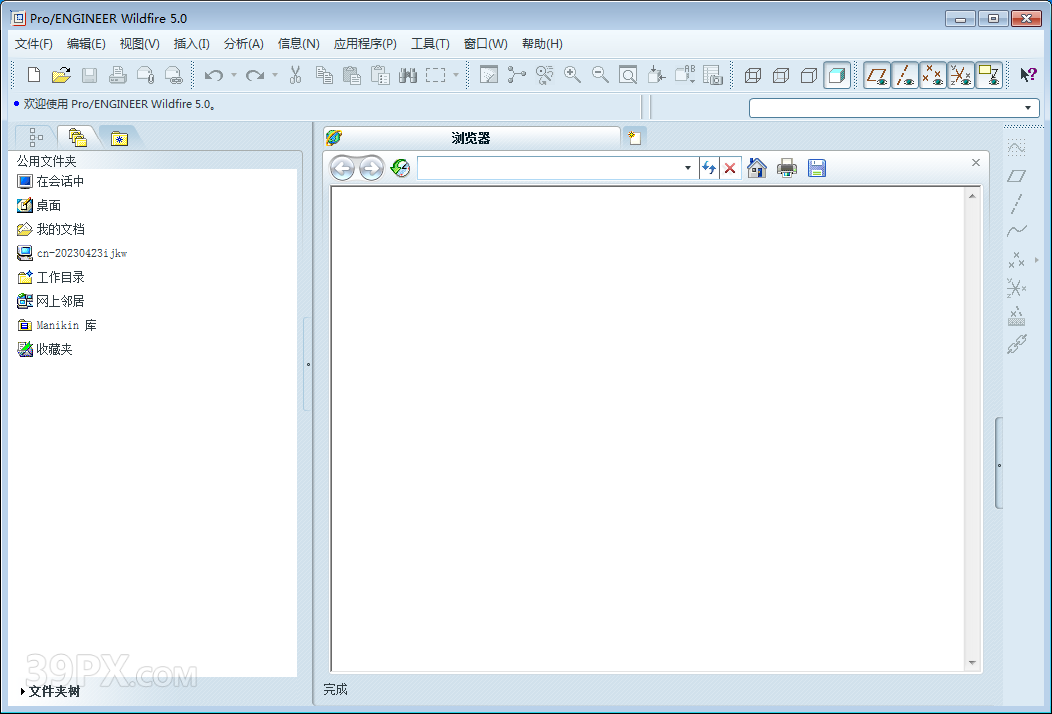Click the browser History icon
Screen dimensions: 1052x714
[x=401, y=168]
